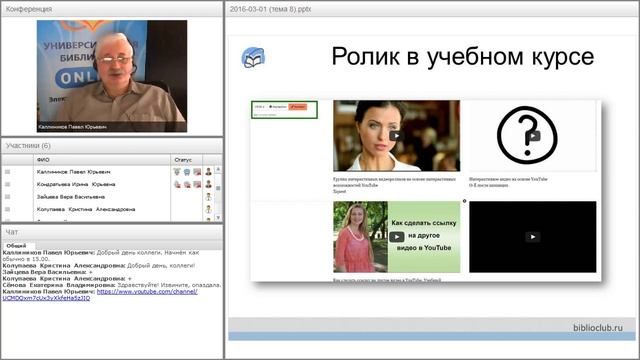Click the pptx presentation title bar

click(432, 9)
